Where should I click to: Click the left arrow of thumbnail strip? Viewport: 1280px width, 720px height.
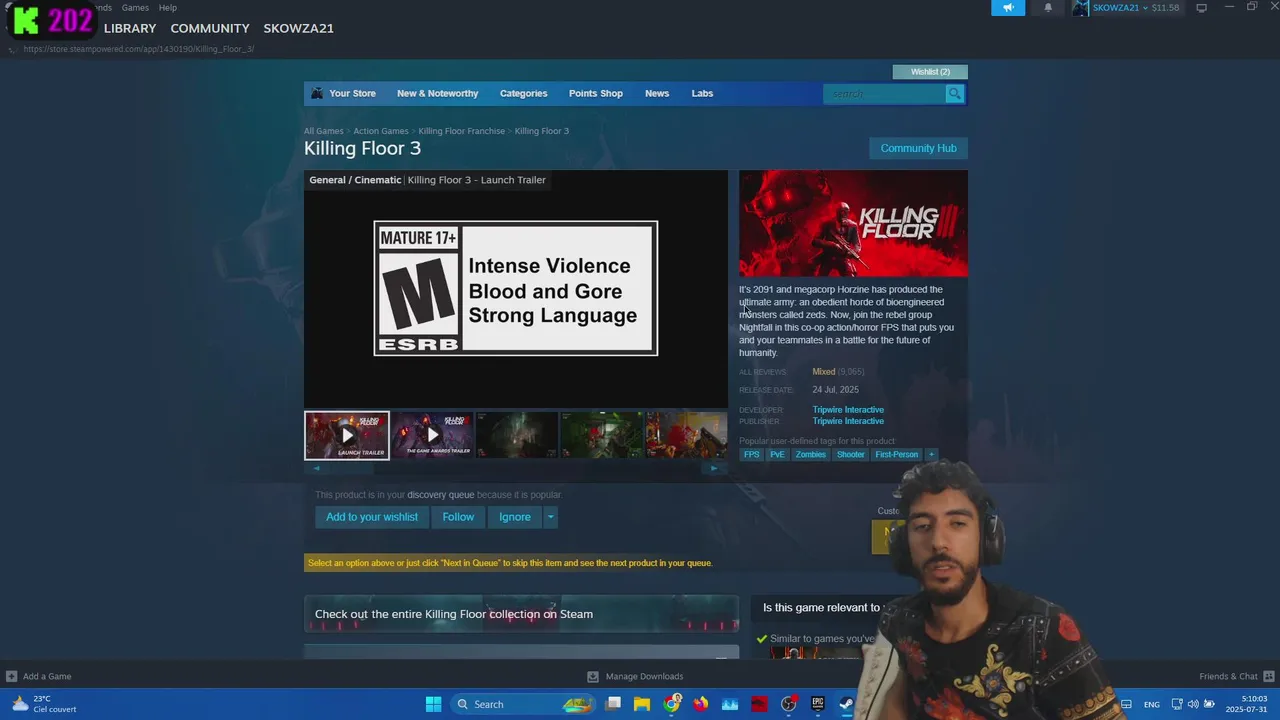(317, 468)
